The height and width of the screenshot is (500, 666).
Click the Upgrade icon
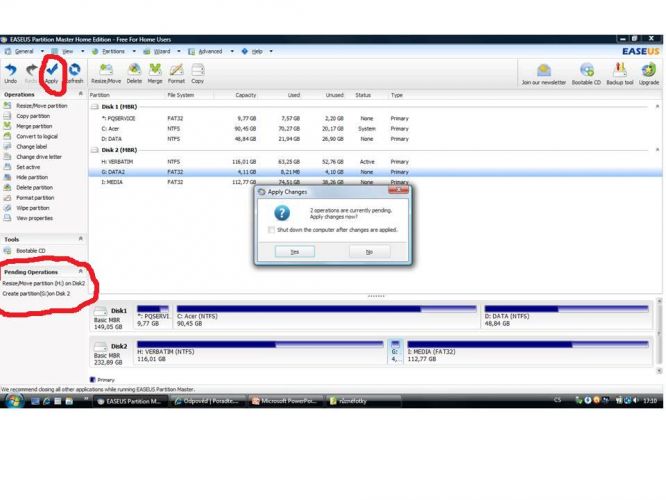[649, 74]
